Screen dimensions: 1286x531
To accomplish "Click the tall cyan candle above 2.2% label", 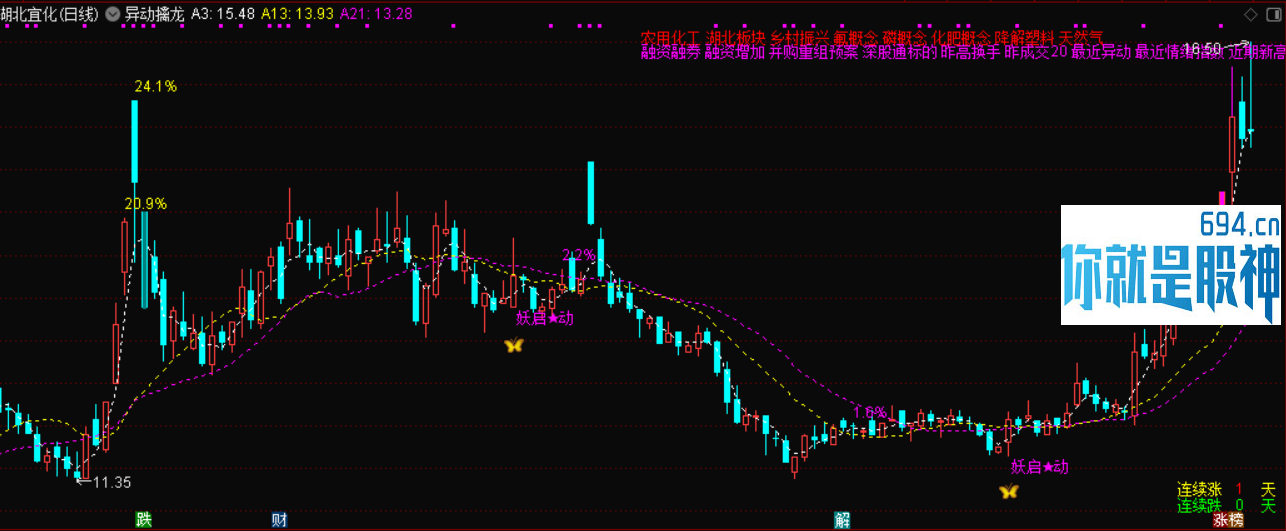I will tap(591, 193).
